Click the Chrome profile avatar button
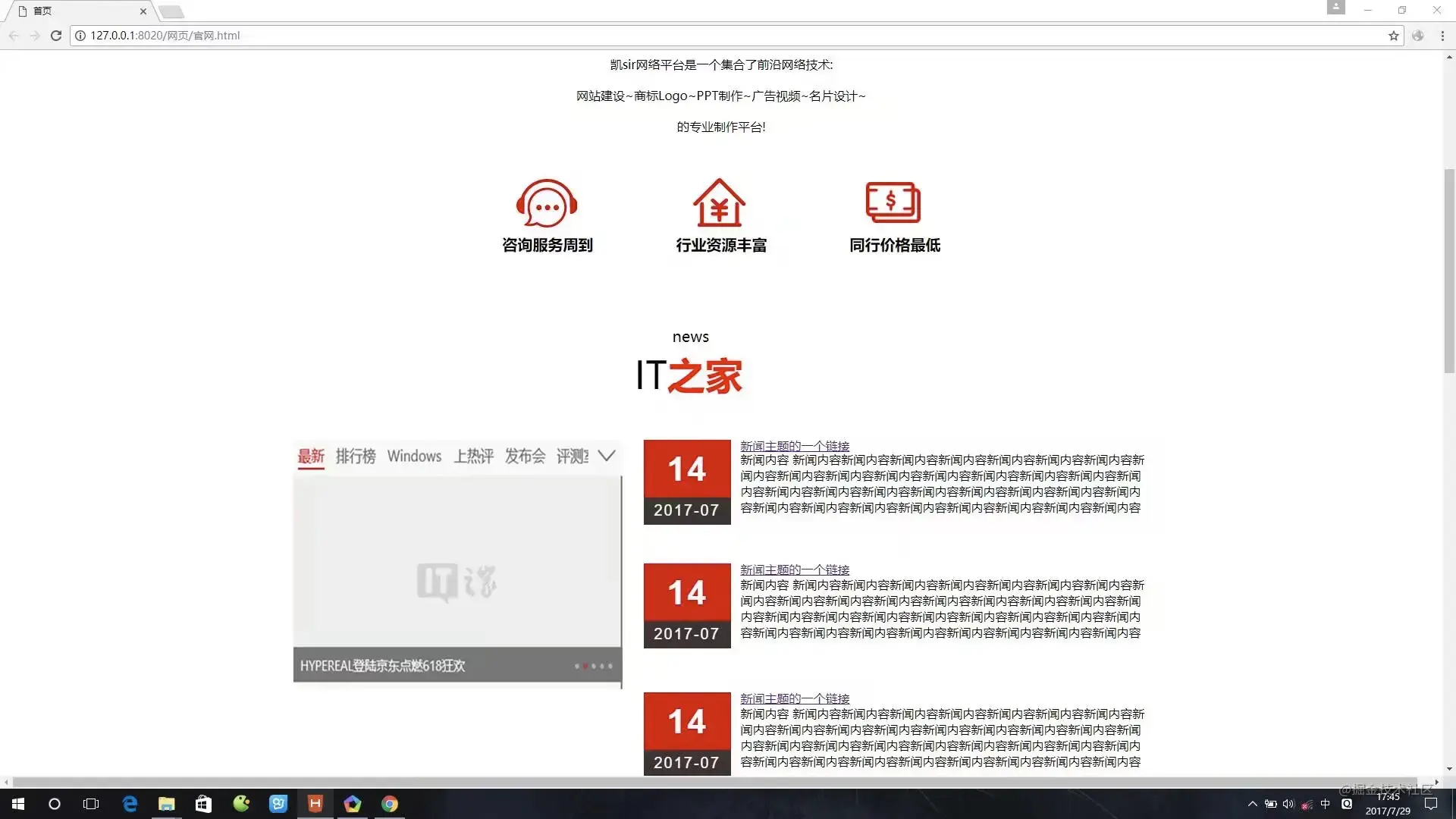This screenshot has height=819, width=1456. coord(1336,8)
